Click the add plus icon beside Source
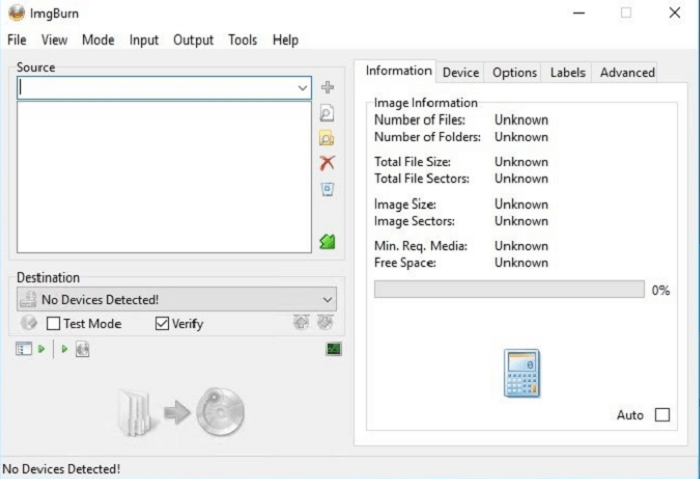 tap(326, 88)
